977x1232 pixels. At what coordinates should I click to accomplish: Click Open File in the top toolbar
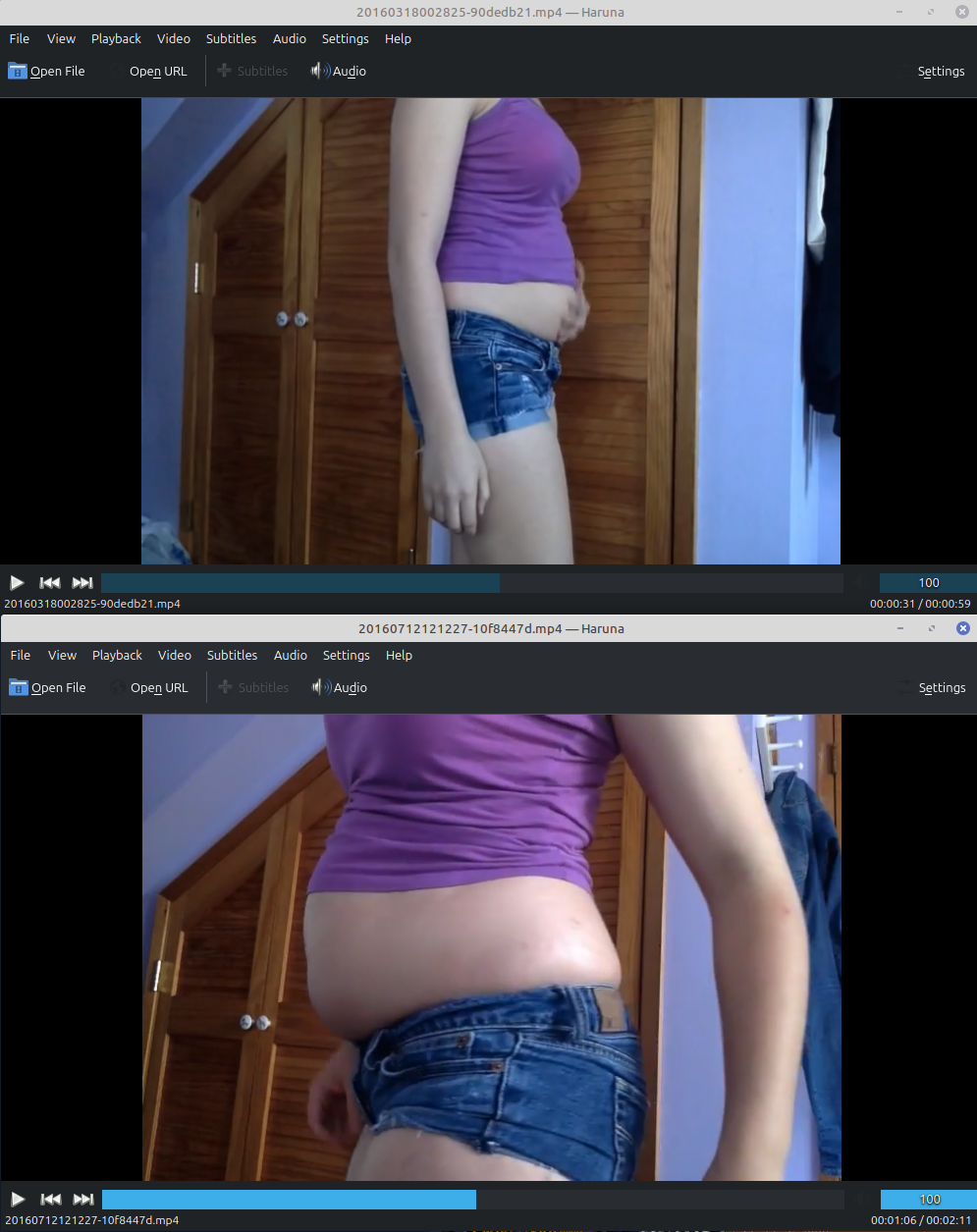click(46, 71)
